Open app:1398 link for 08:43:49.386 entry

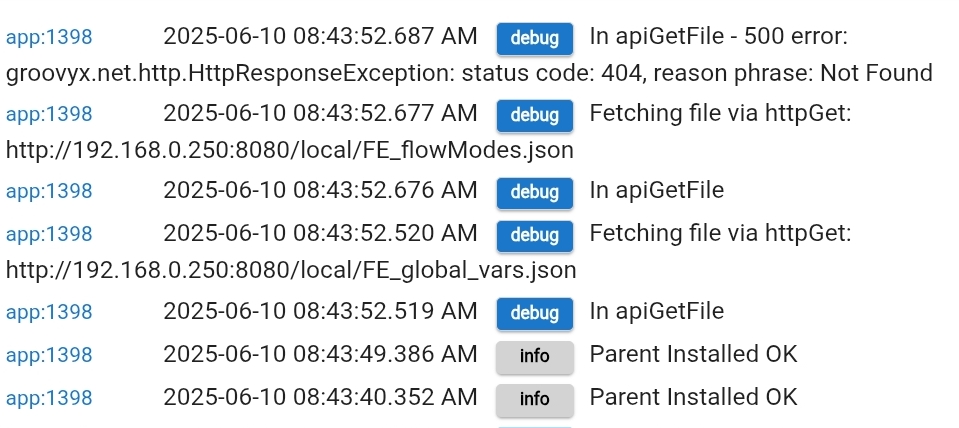coord(49,355)
